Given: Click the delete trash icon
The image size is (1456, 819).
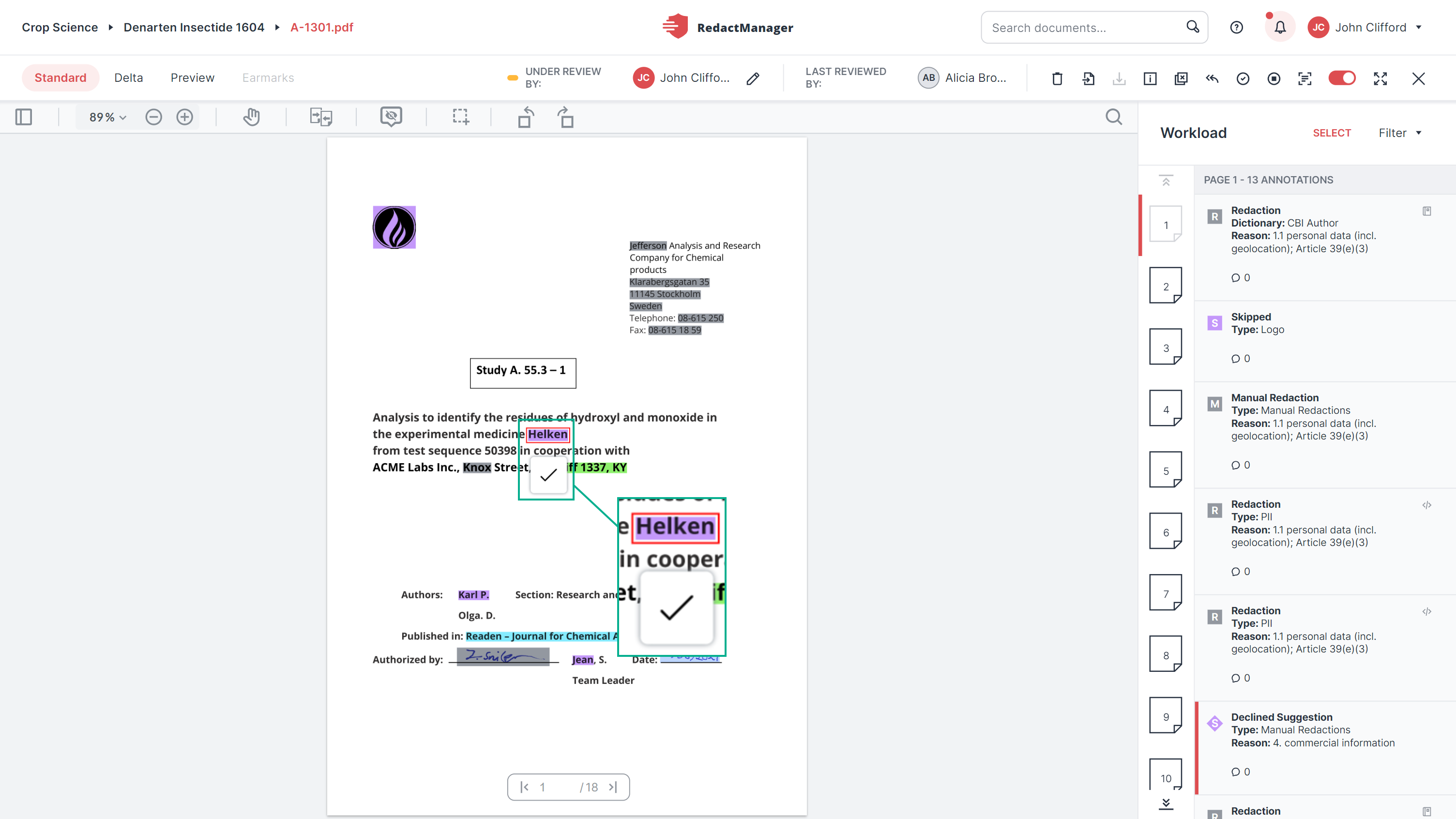Looking at the screenshot, I should tap(1057, 78).
